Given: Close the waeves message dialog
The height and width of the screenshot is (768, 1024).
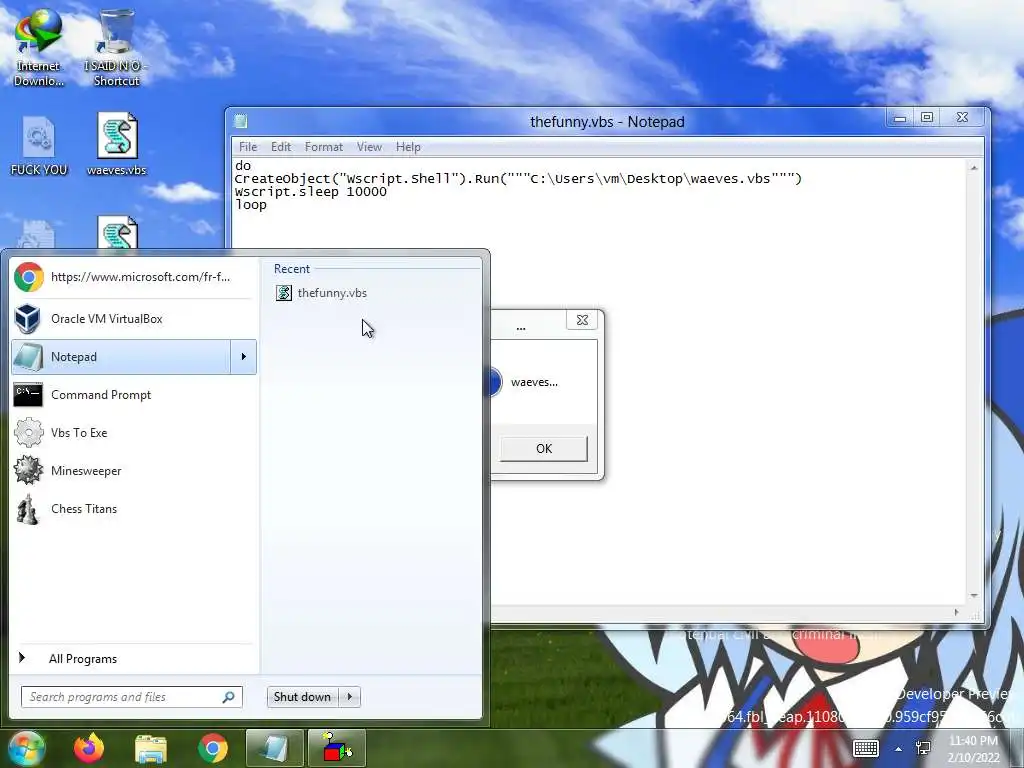Looking at the screenshot, I should (x=582, y=320).
